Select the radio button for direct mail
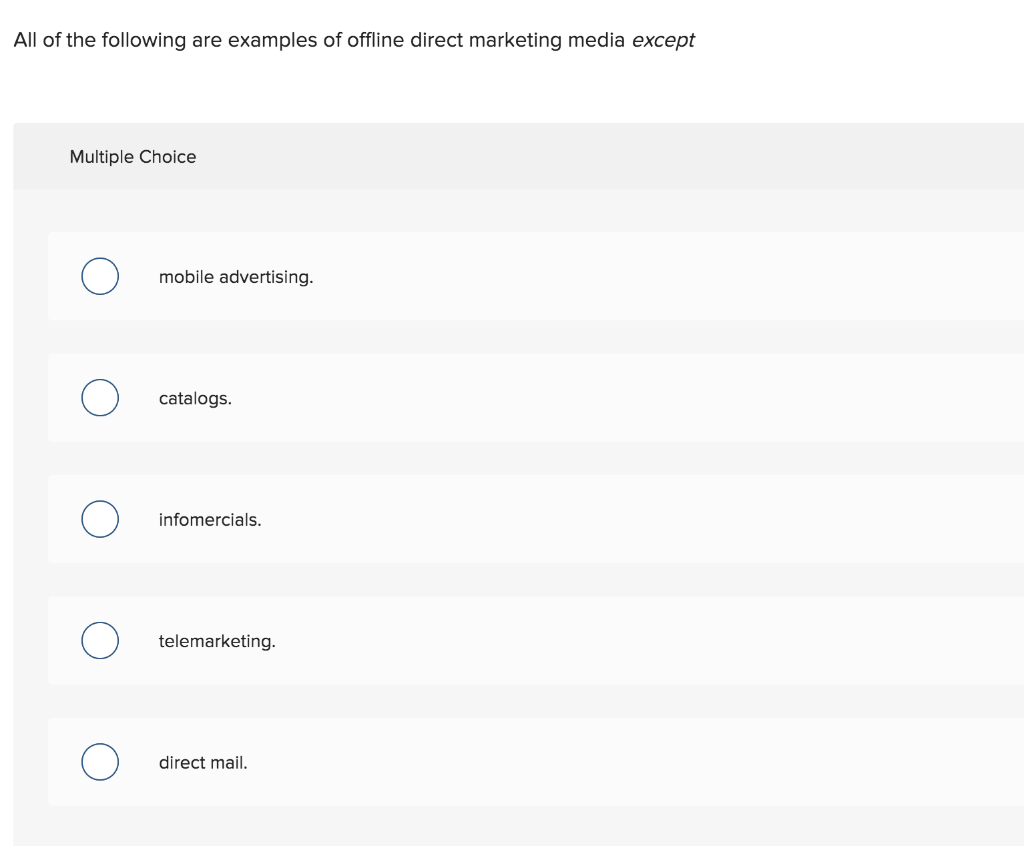The height and width of the screenshot is (846, 1024). pos(99,762)
